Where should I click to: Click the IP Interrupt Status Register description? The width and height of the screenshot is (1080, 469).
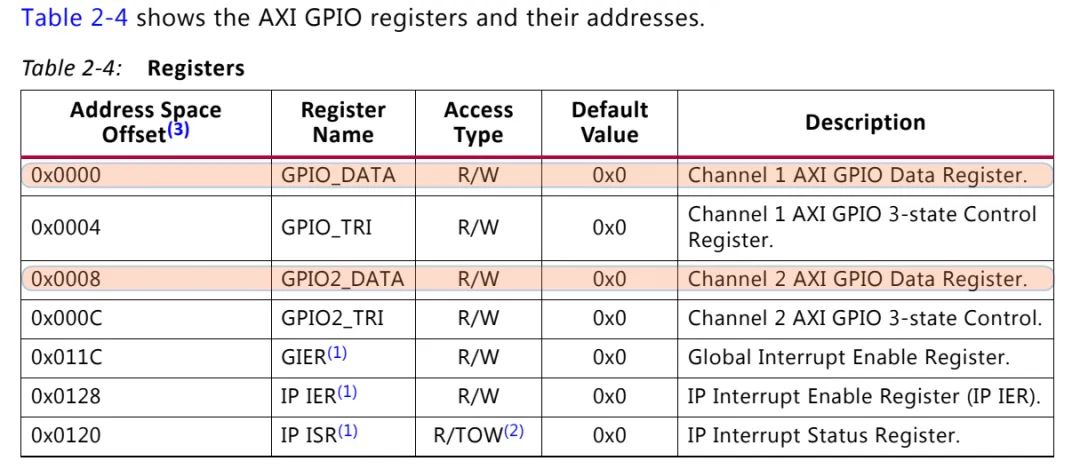tap(824, 435)
